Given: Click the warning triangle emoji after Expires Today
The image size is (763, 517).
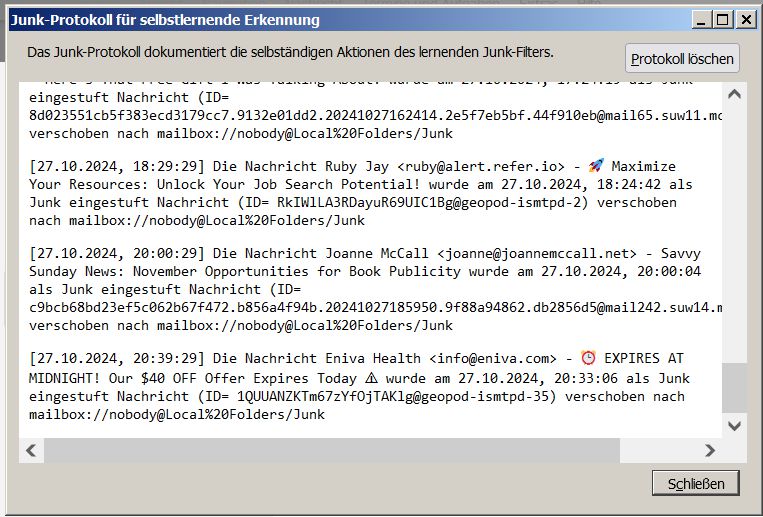Looking at the screenshot, I should (x=372, y=378).
